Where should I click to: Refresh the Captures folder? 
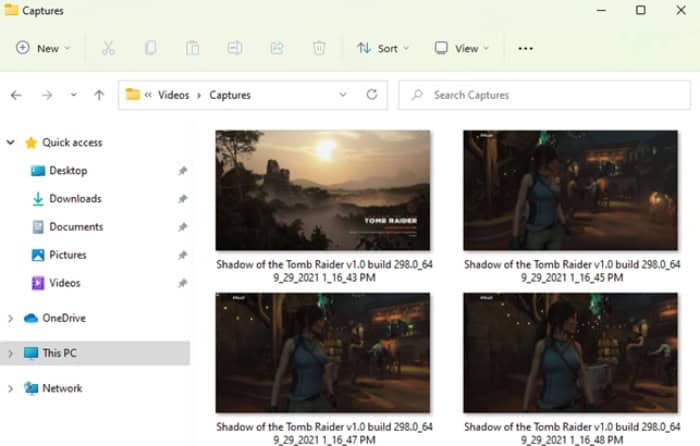371,95
